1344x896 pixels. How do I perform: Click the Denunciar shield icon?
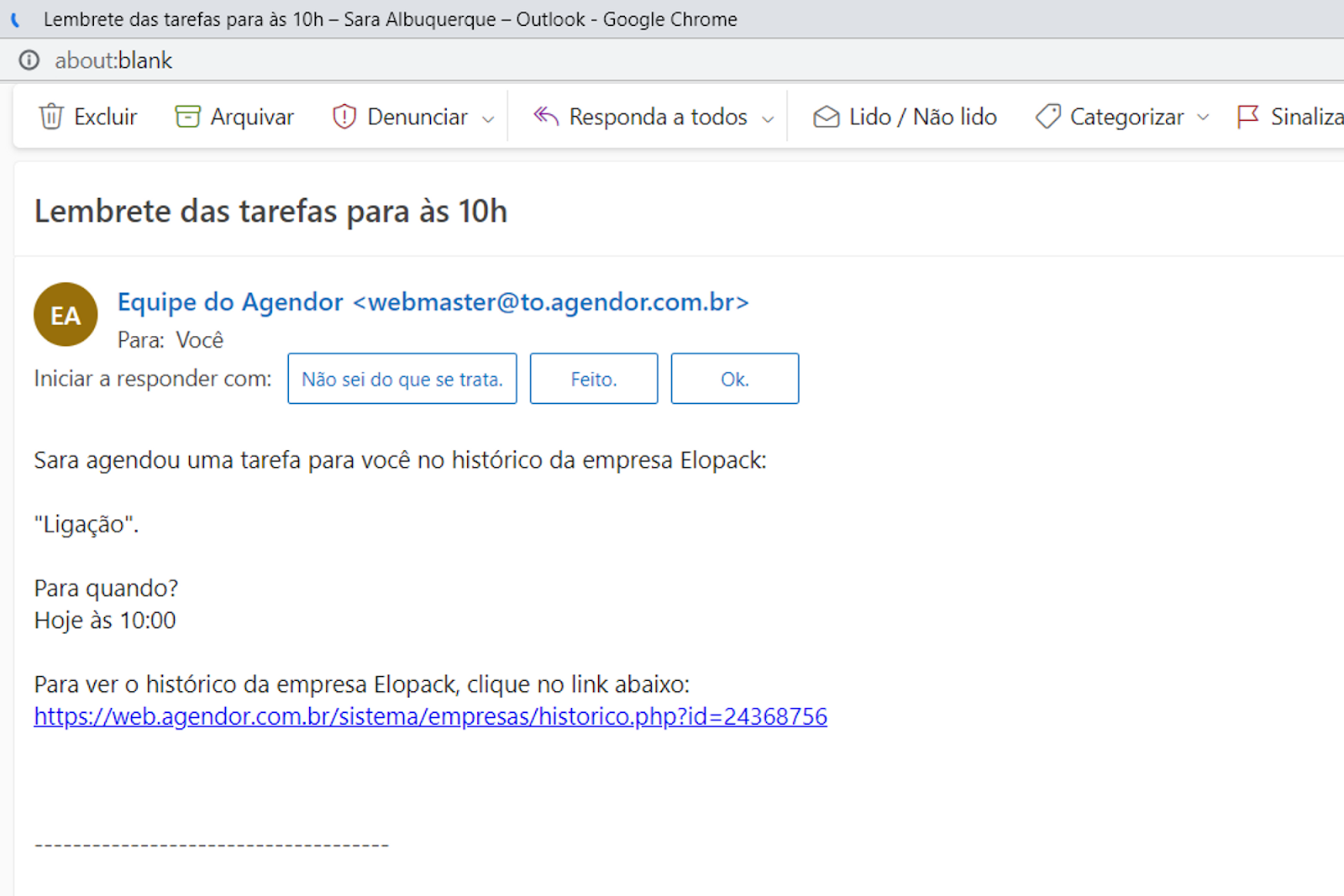(x=344, y=117)
